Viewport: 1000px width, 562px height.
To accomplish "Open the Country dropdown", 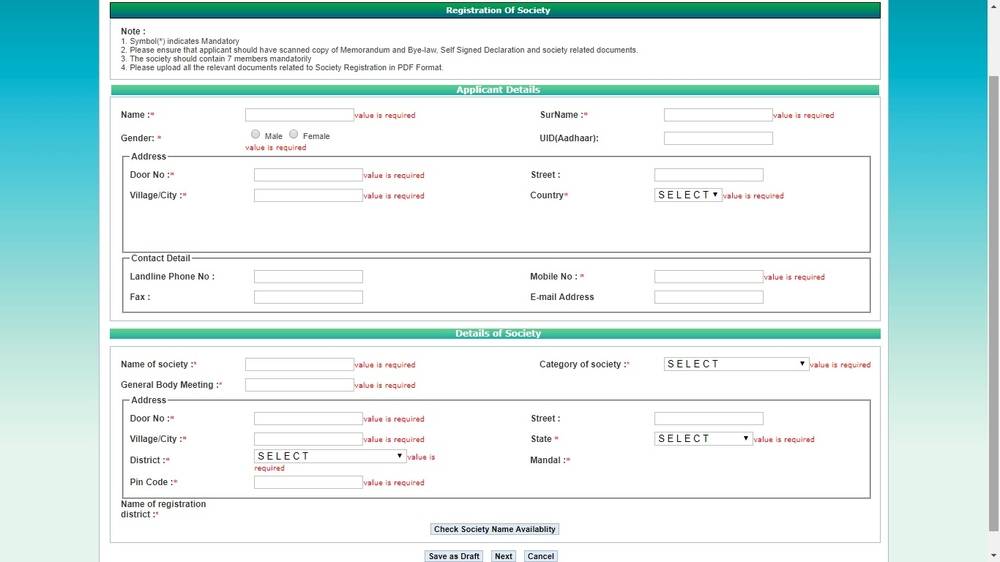I will (x=688, y=195).
